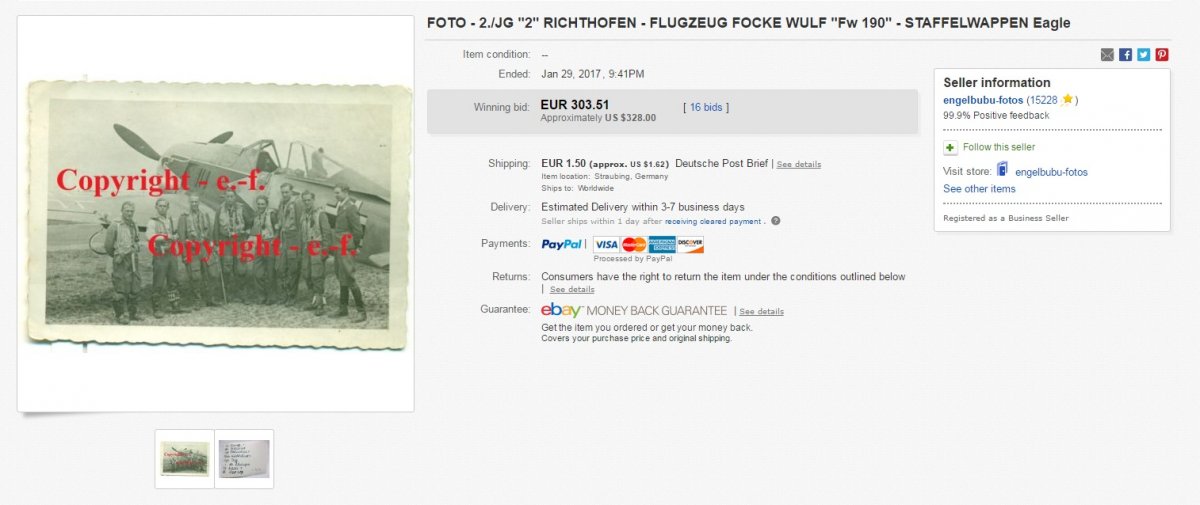Select the first front photo thumbnail
This screenshot has width=1200, height=505.
click(x=185, y=459)
